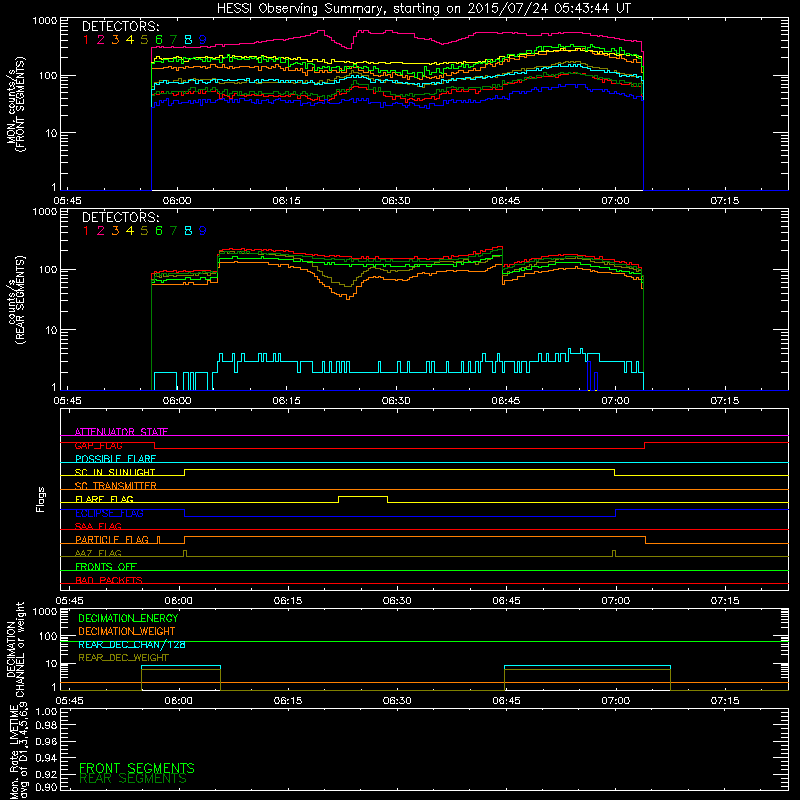800x800 pixels.
Task: Select detector number 8 in rear segments legend
Action: (188, 231)
